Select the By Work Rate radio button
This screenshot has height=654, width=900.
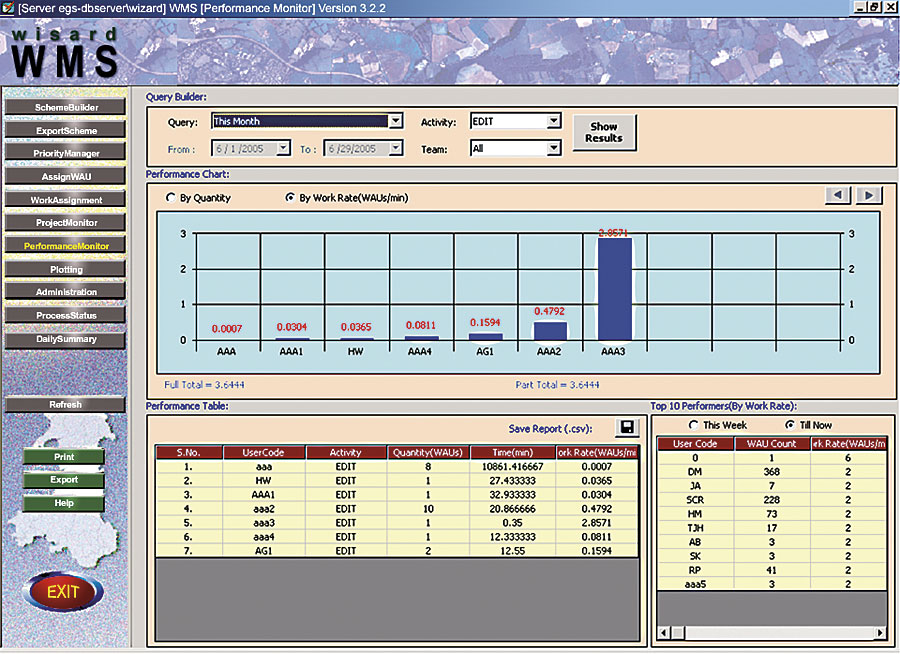[x=290, y=198]
